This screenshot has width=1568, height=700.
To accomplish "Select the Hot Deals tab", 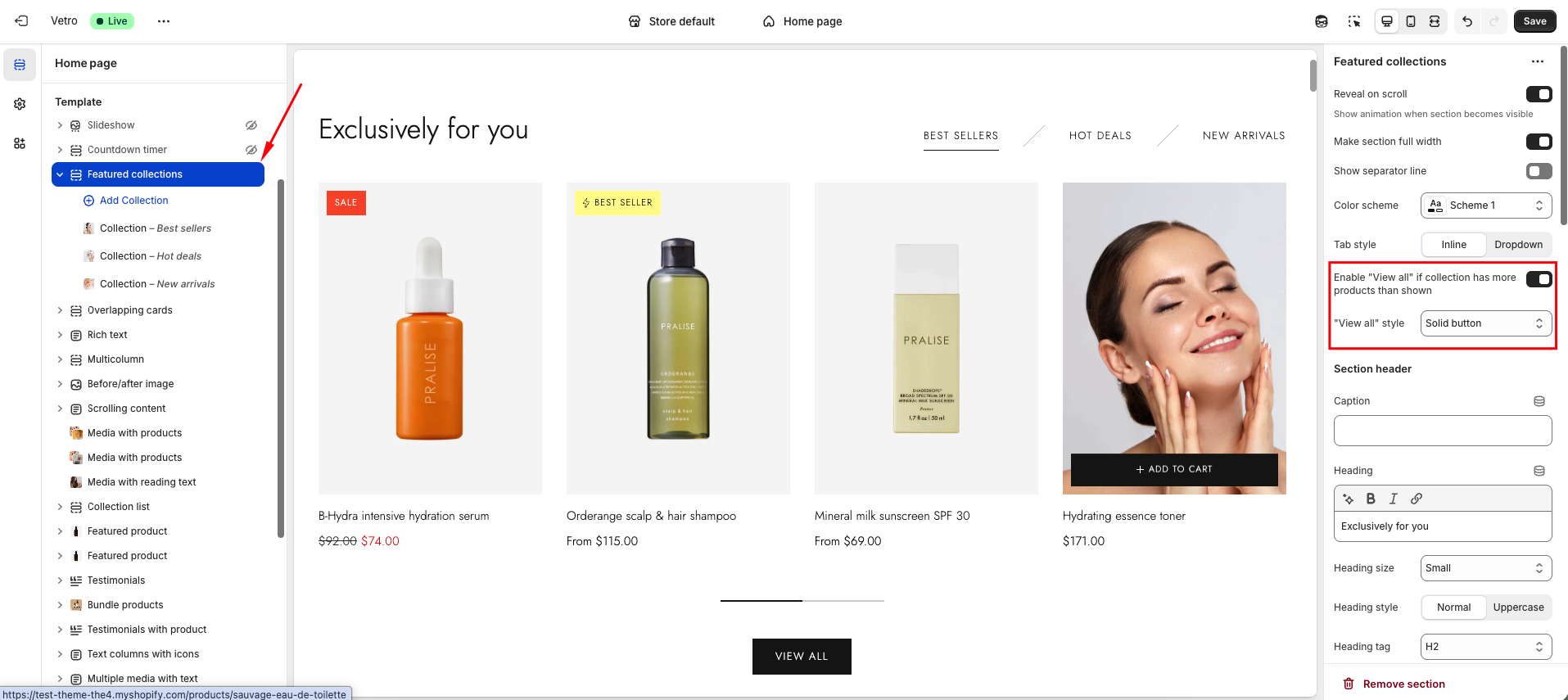I will click(1100, 136).
